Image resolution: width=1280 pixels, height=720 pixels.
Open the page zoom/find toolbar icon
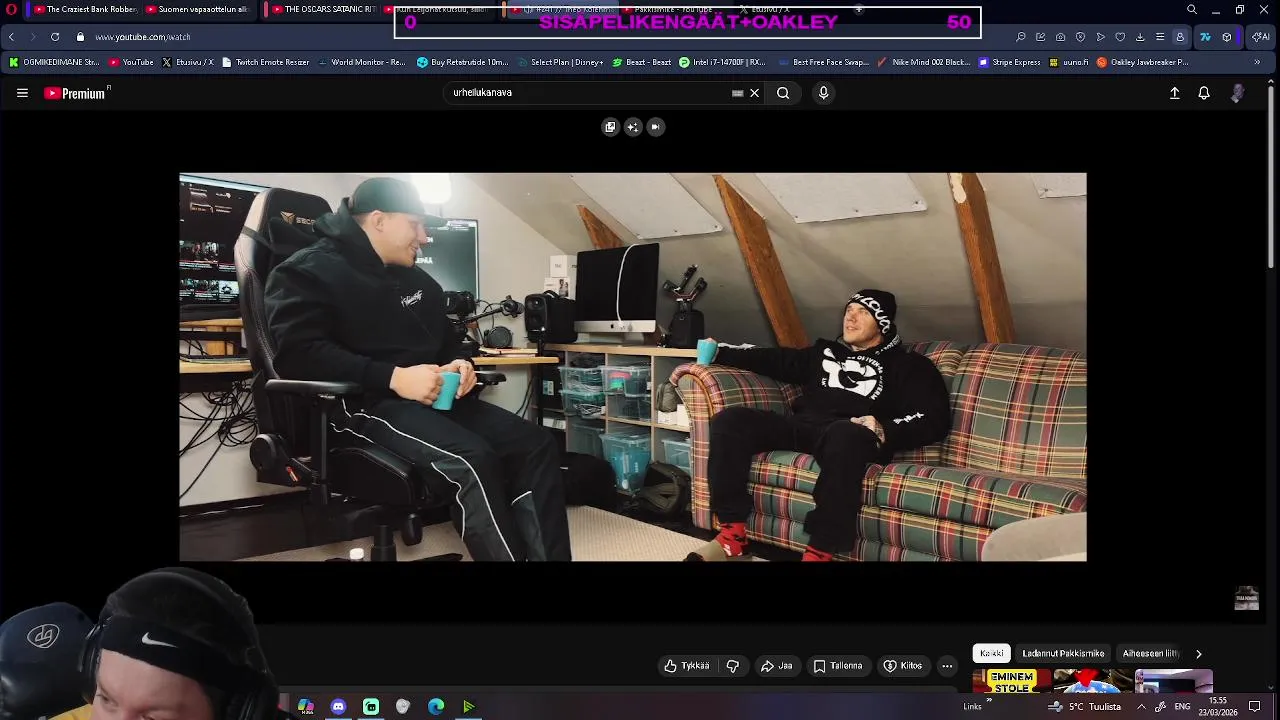point(1020,37)
